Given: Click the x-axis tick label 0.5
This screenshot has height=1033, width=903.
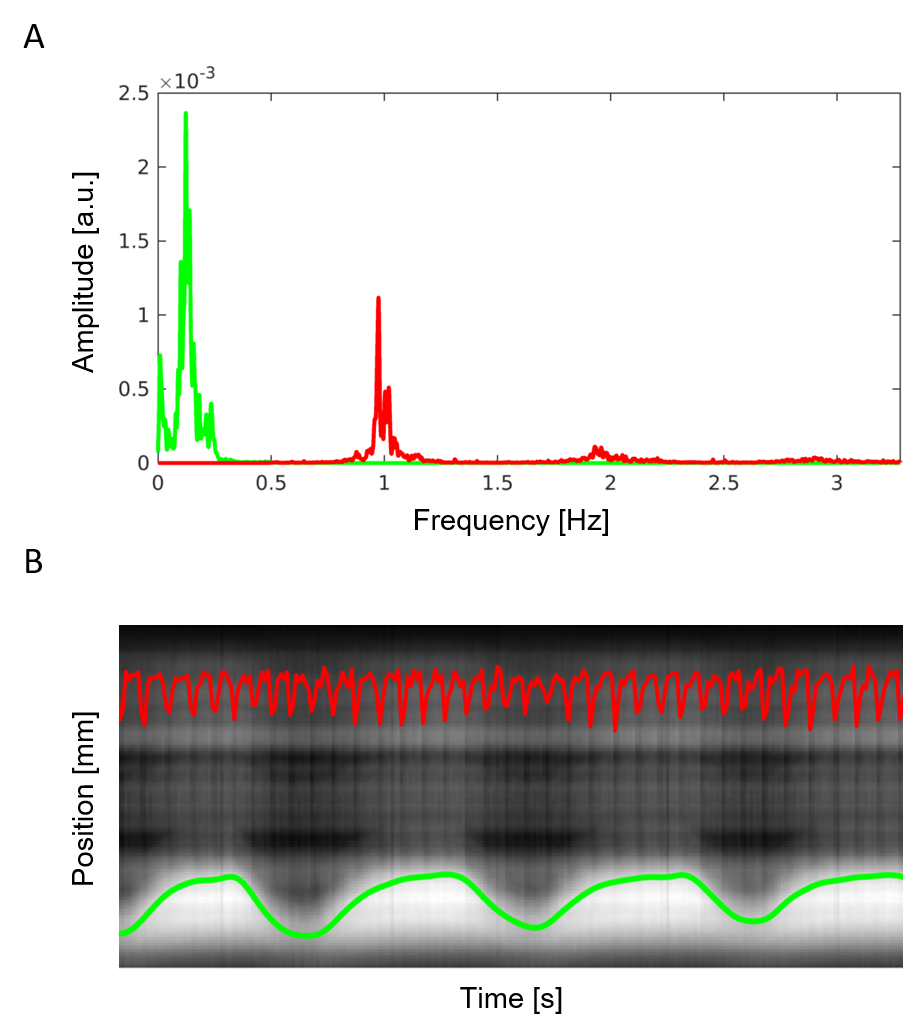Looking at the screenshot, I should click(271, 483).
